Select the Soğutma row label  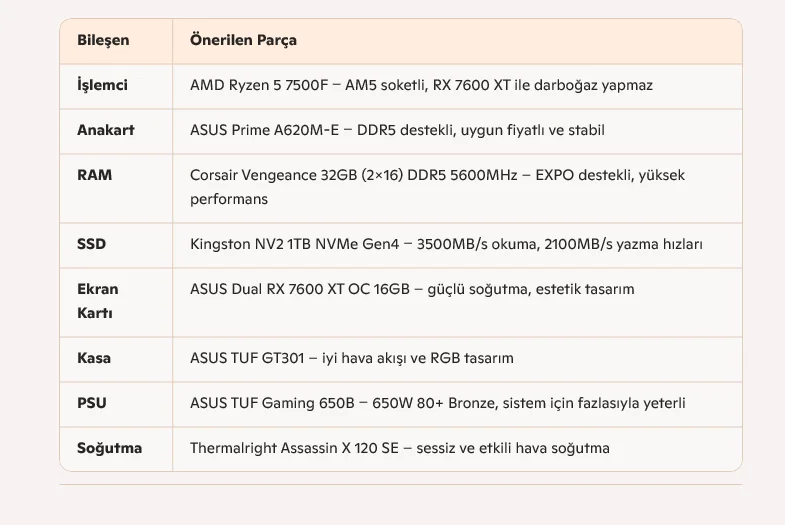pyautogui.click(x=109, y=448)
